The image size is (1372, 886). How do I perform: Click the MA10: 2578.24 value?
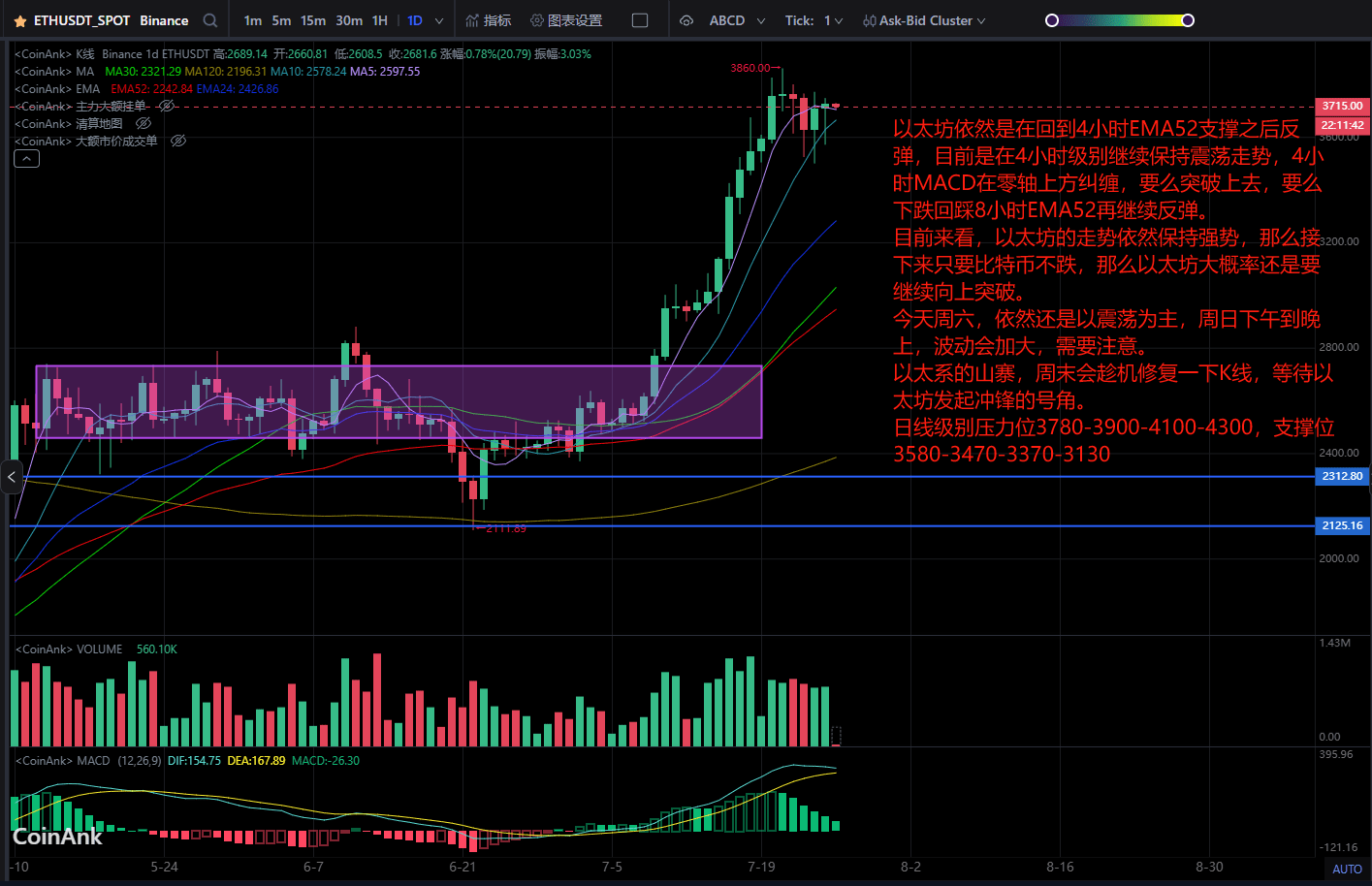(x=308, y=72)
